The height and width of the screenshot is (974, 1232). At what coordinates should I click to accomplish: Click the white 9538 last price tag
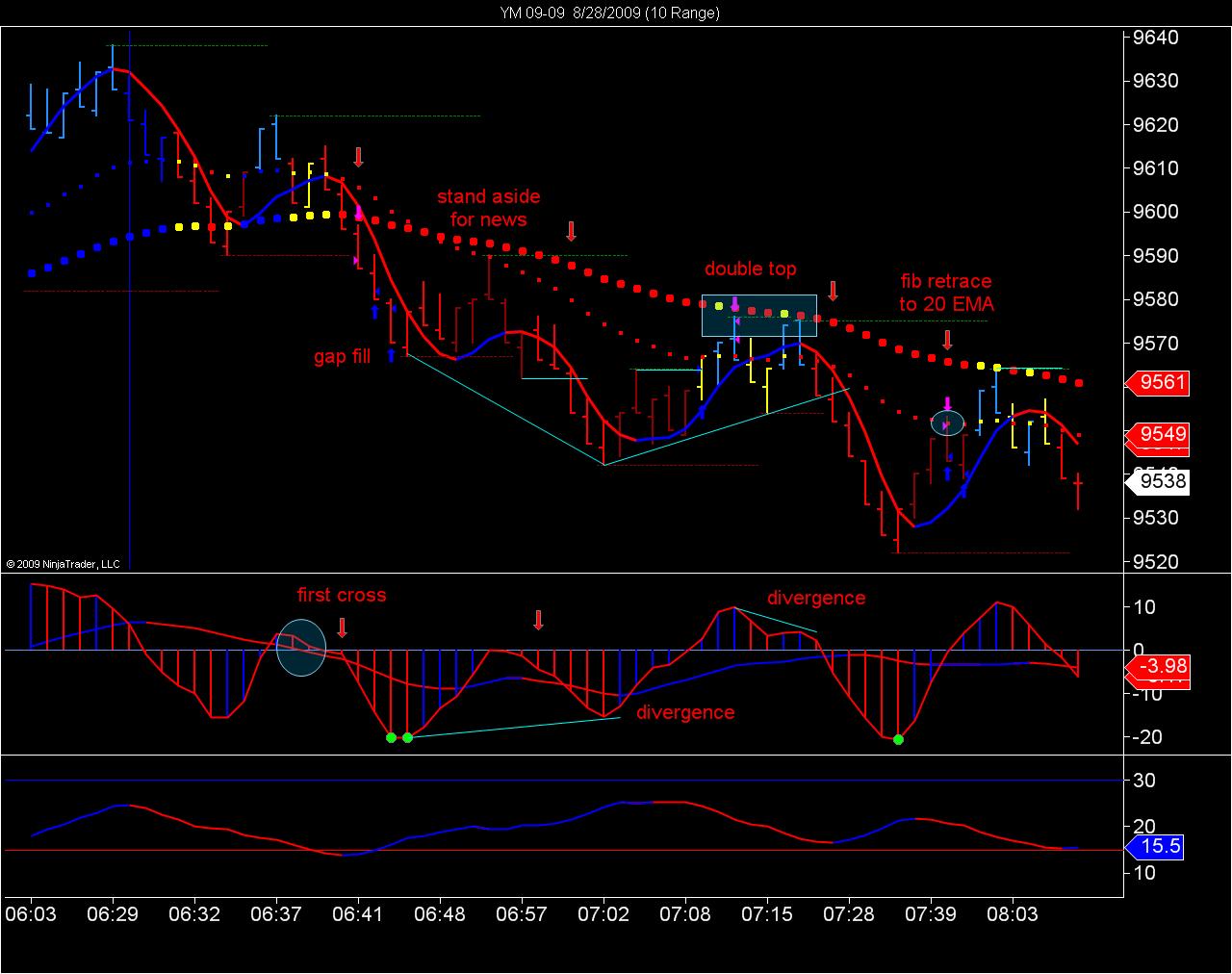pos(1158,481)
